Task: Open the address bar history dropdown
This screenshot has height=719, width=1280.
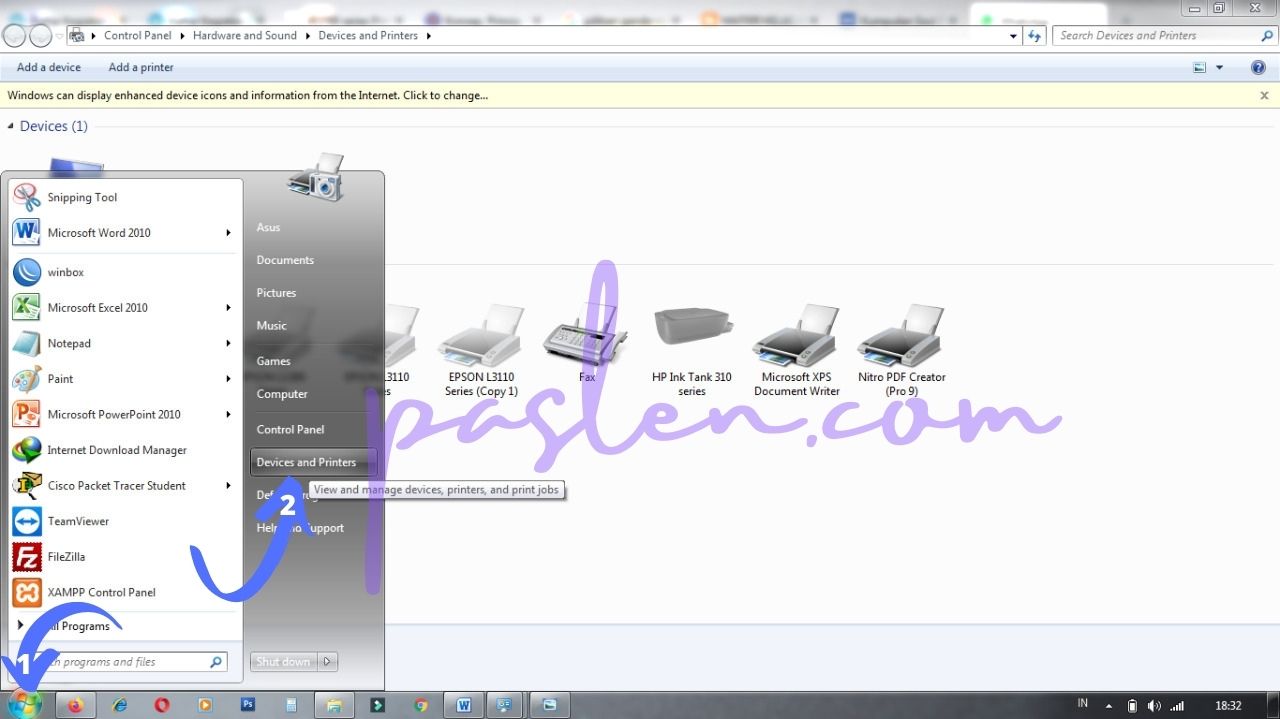Action: (1013, 36)
